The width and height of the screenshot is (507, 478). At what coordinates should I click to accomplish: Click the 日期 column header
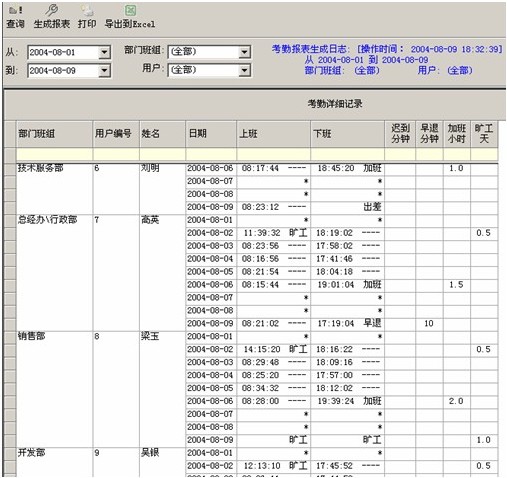(211, 134)
